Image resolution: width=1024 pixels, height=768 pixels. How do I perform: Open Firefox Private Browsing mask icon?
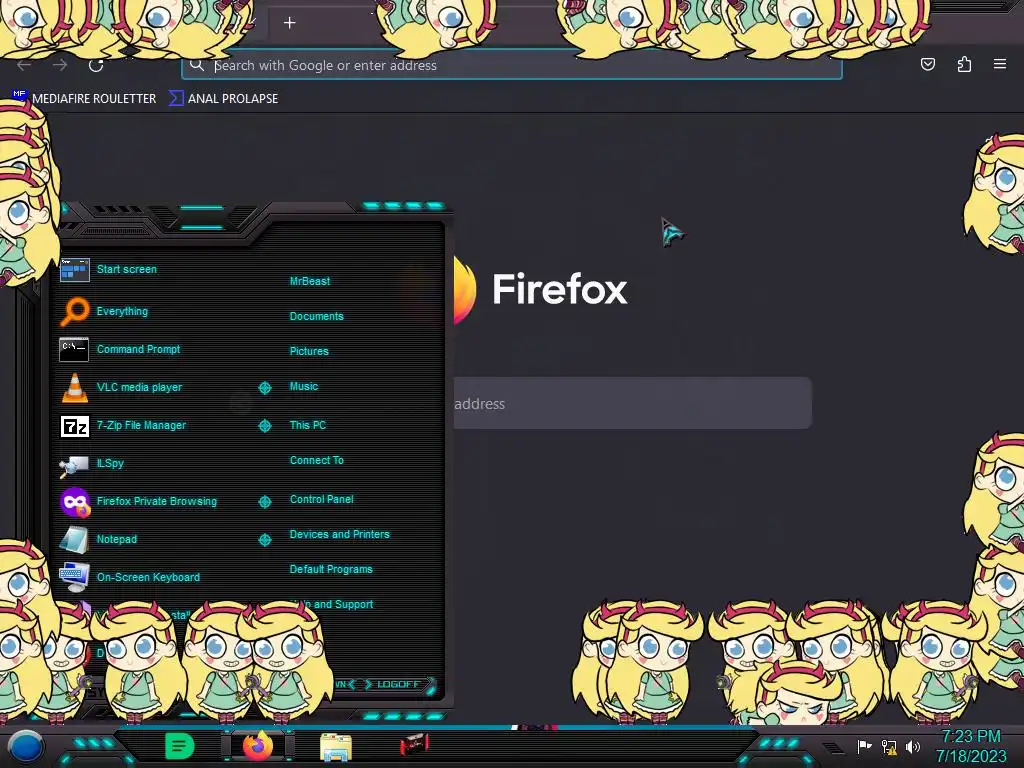coord(75,502)
